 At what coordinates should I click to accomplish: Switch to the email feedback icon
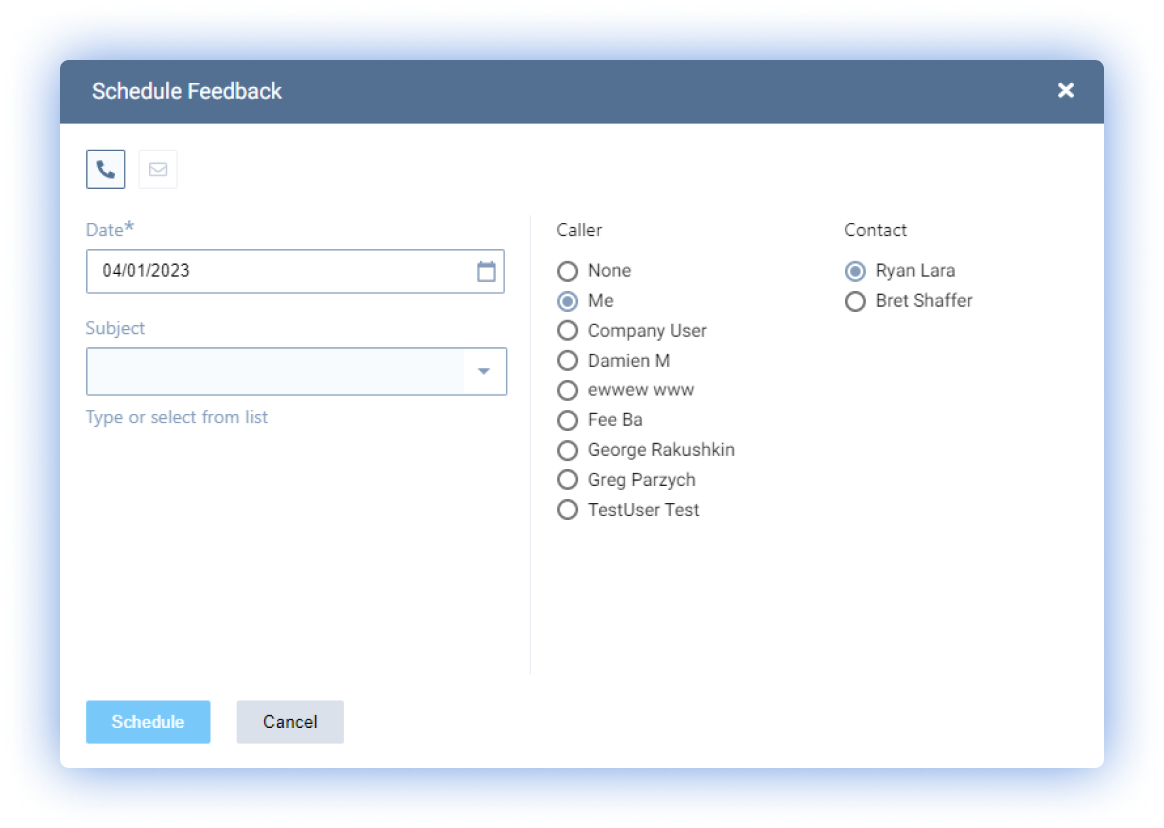pyautogui.click(x=157, y=169)
